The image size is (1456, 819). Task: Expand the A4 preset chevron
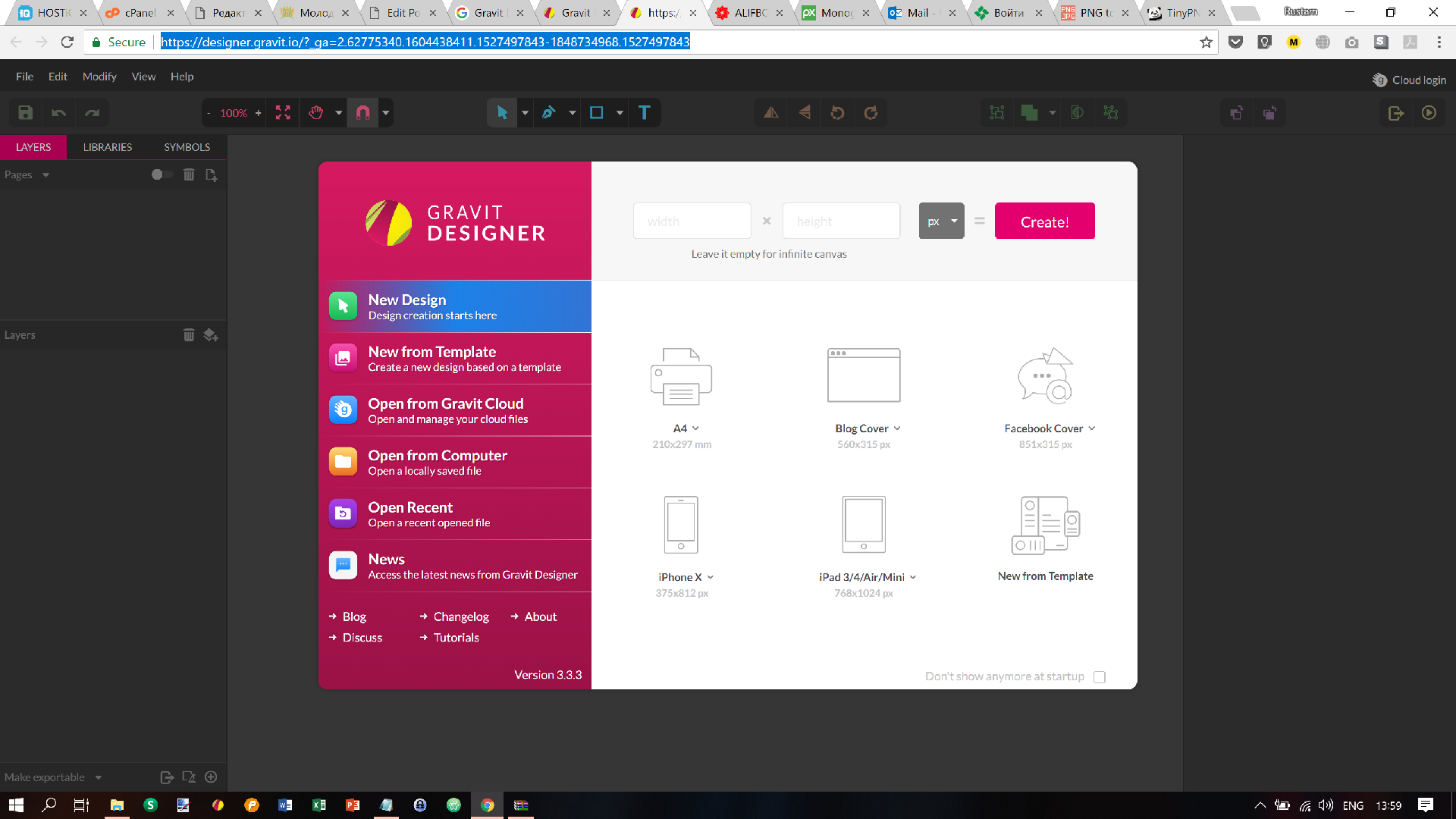[x=696, y=428]
